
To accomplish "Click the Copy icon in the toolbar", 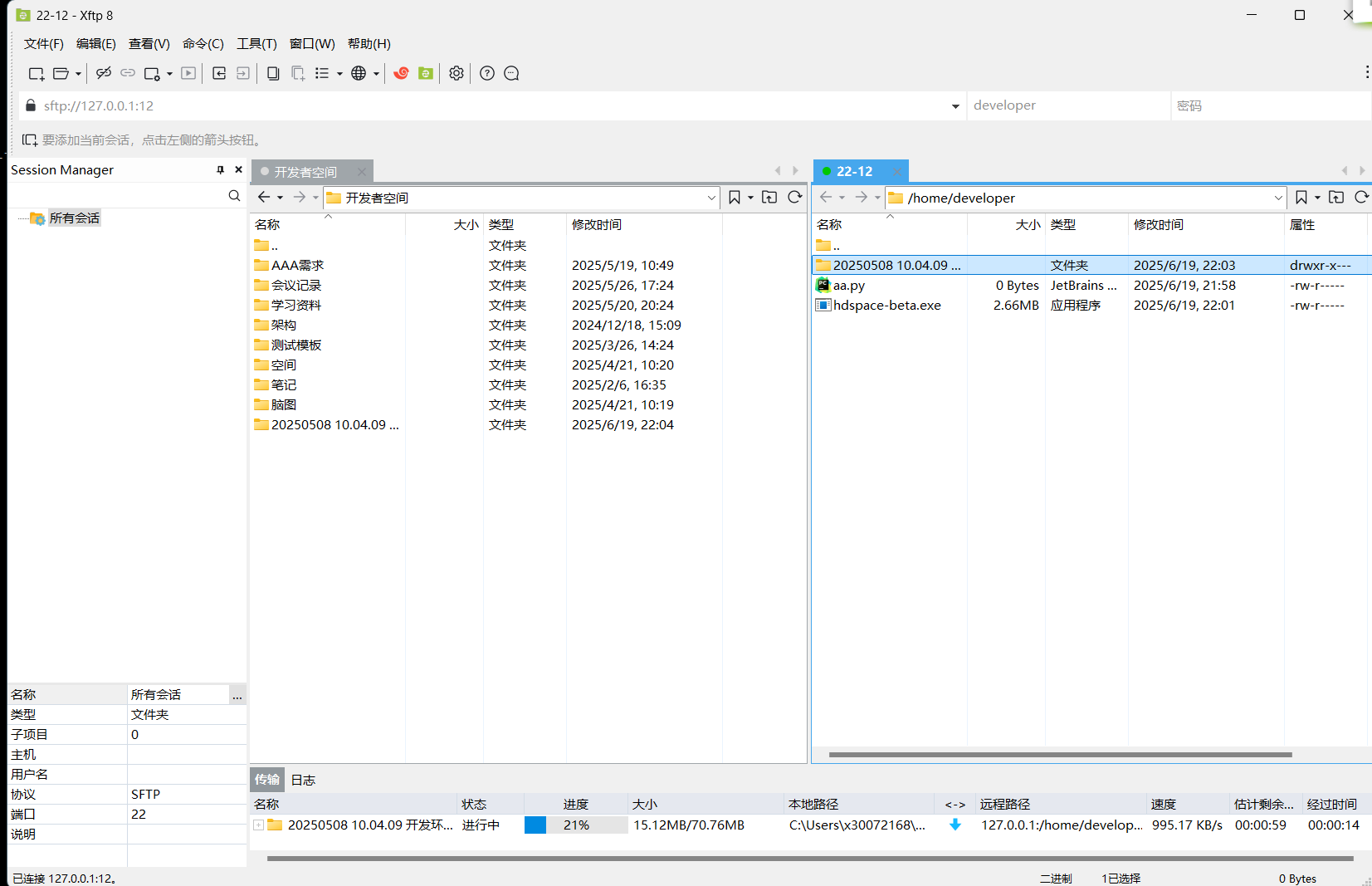I will (273, 73).
